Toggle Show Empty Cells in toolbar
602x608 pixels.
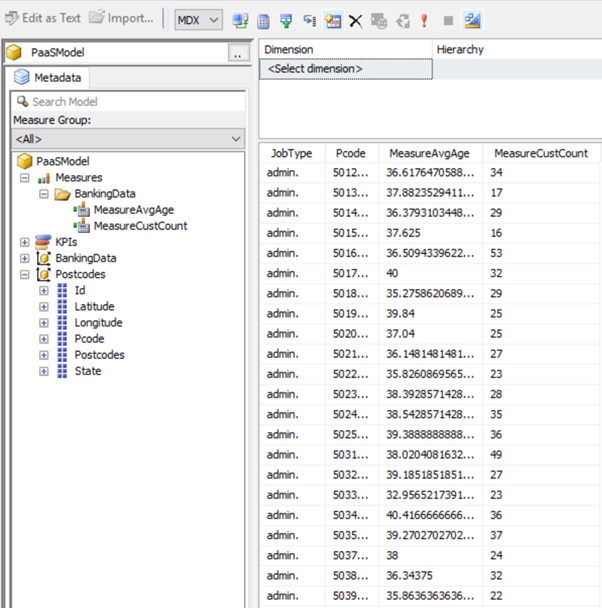[285, 19]
